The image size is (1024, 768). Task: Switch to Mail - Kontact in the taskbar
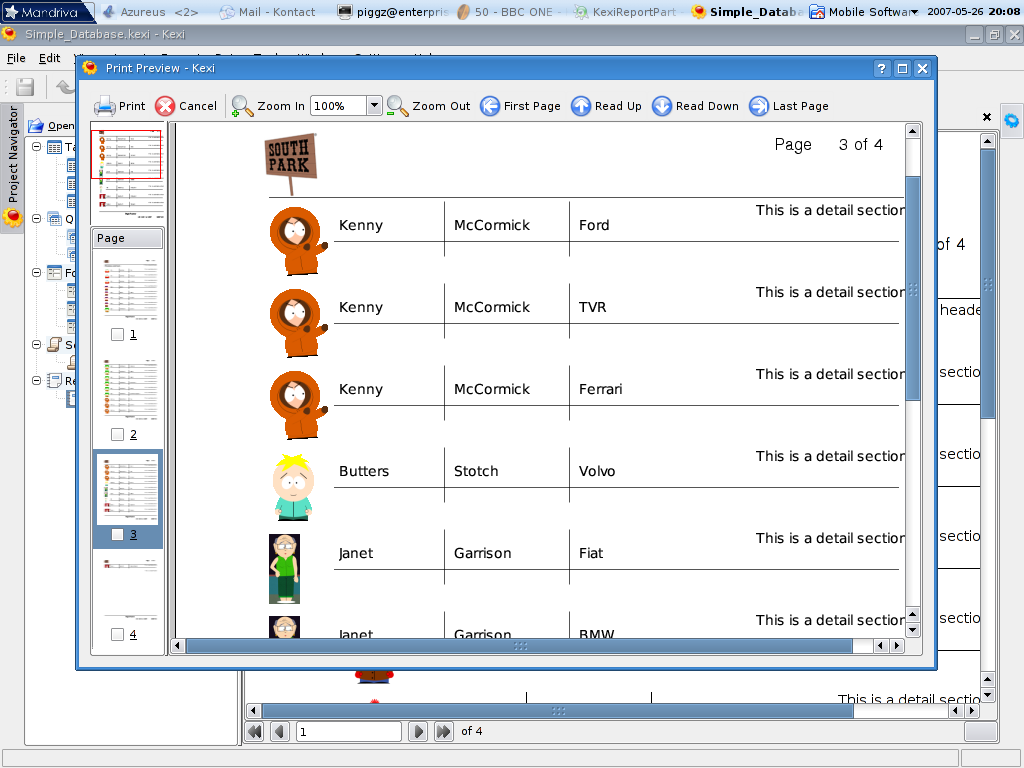point(268,12)
